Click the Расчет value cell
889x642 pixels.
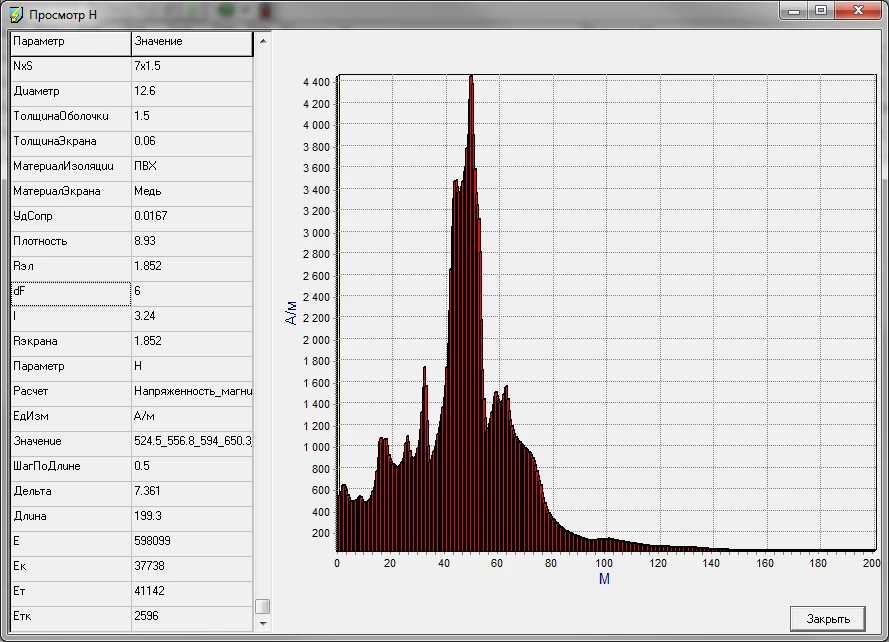(x=192, y=391)
